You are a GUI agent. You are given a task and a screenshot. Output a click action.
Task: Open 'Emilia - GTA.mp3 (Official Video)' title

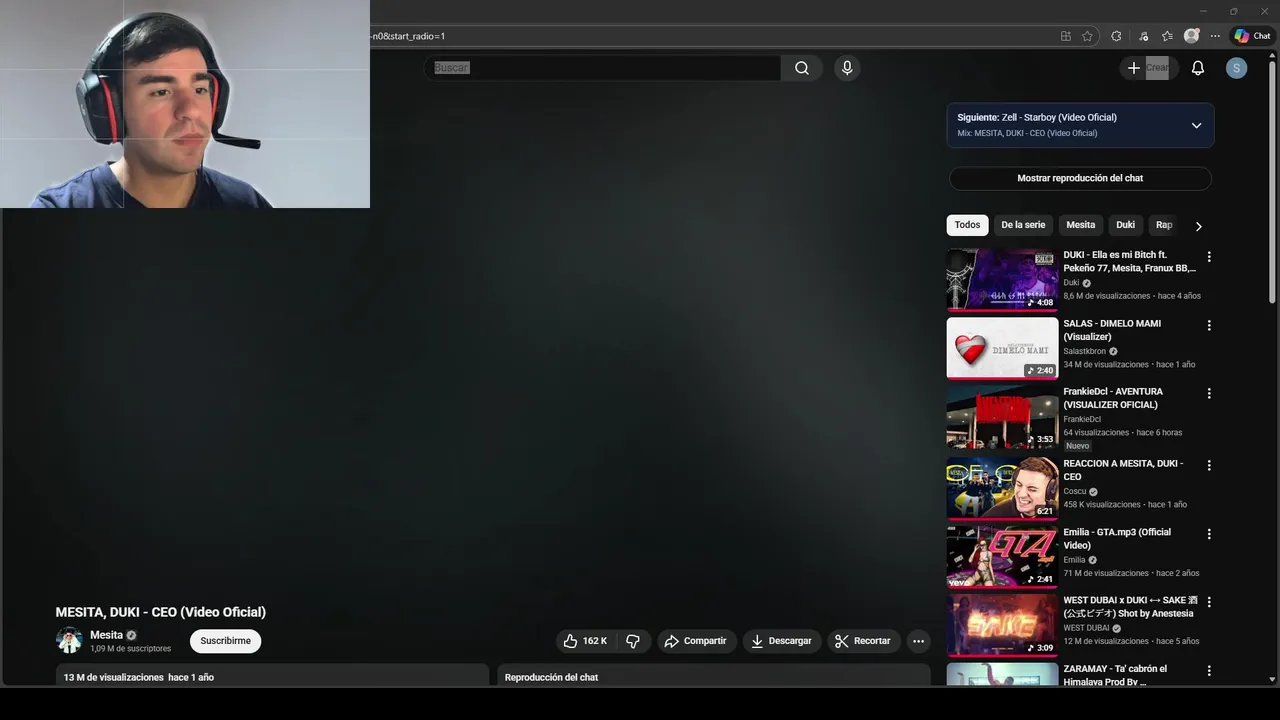[x=1117, y=539]
